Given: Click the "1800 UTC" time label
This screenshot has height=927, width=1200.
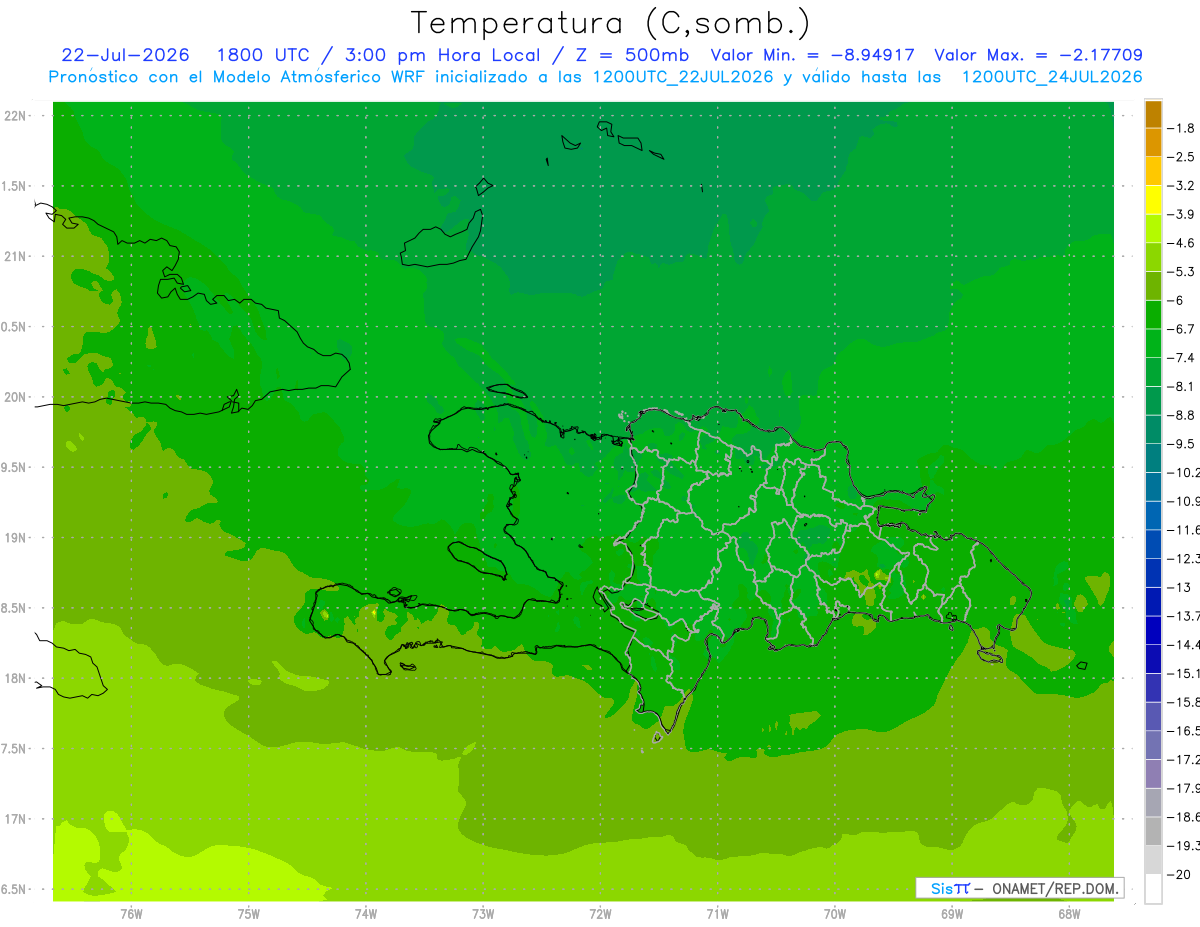Looking at the screenshot, I should pos(265,55).
